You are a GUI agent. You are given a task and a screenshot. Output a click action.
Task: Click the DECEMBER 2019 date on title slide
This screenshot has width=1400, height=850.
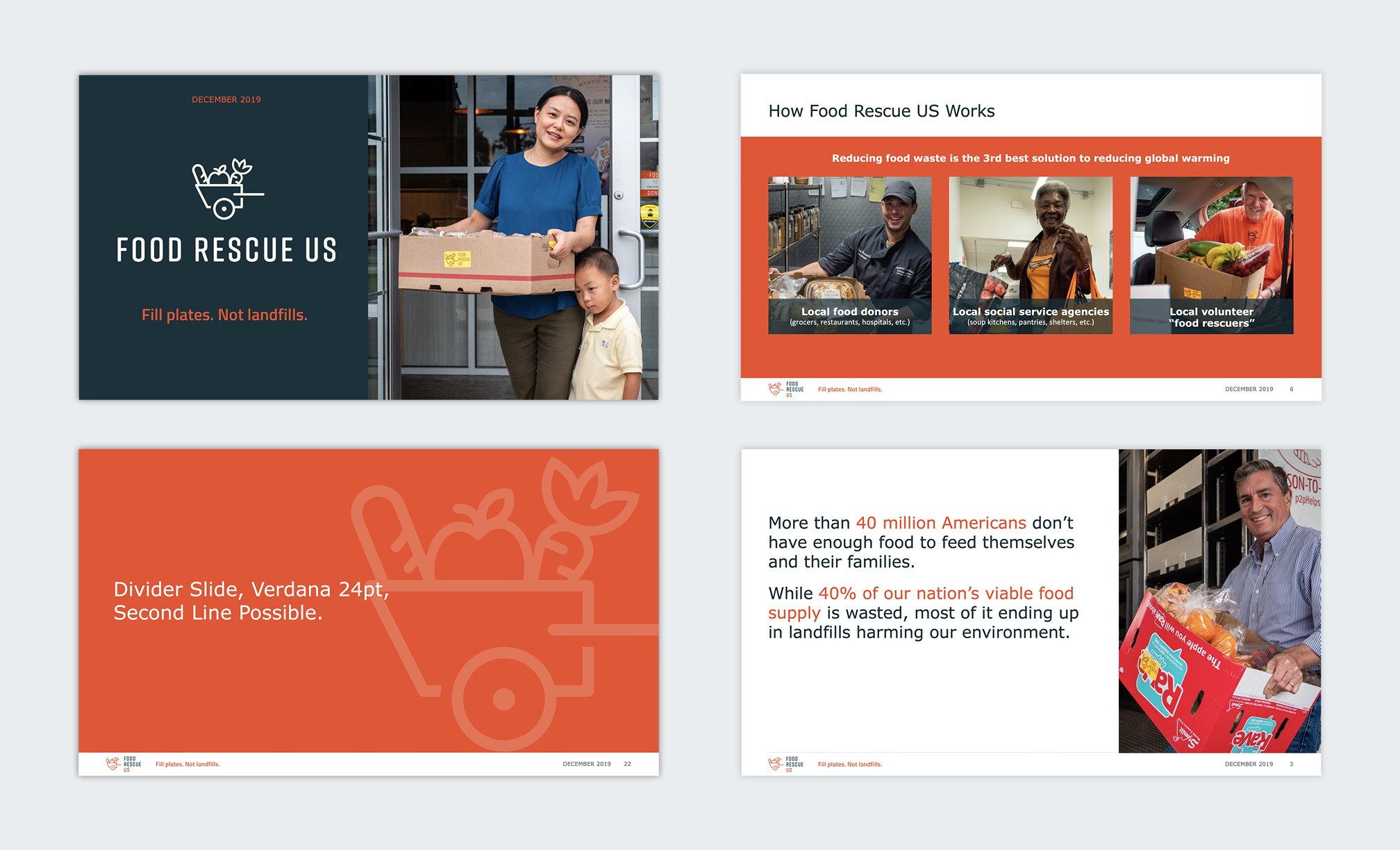click(x=226, y=99)
